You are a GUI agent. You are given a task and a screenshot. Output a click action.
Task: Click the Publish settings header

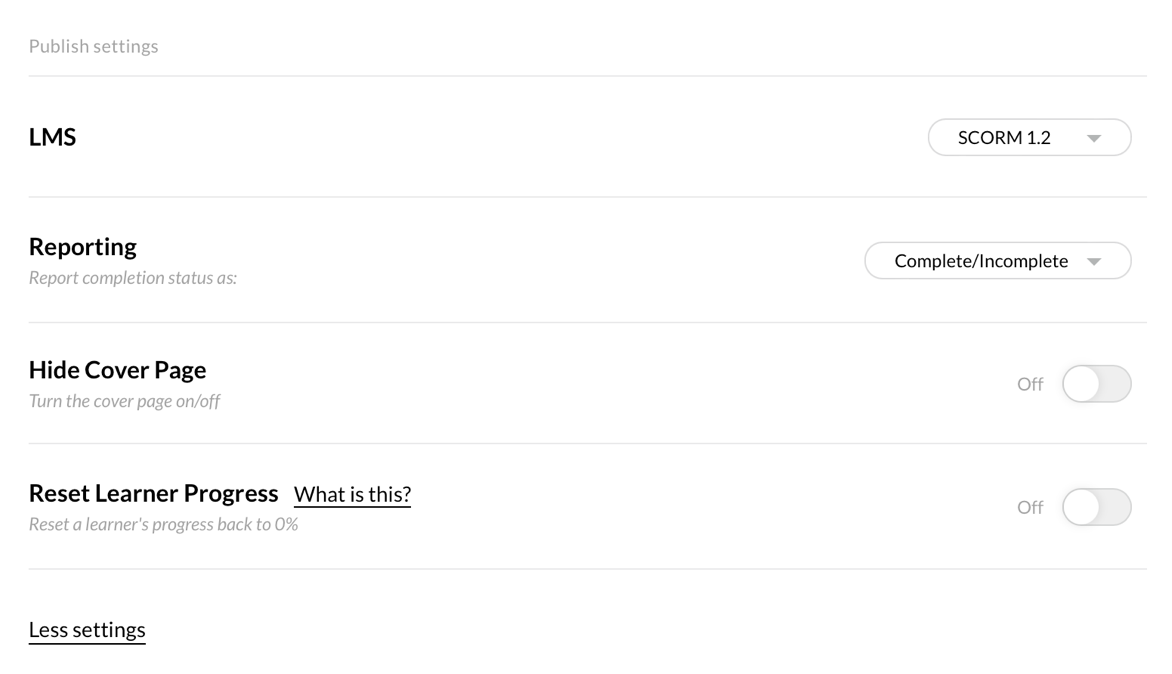[93, 45]
